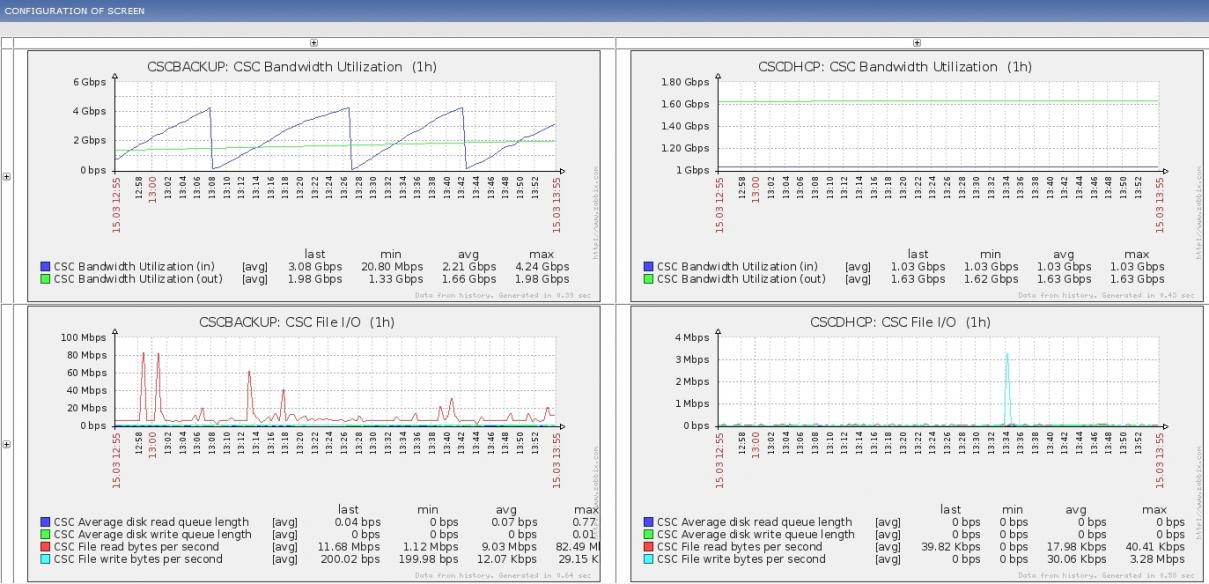Click the '30.06 Kbps' avg value
Image resolution: width=1209 pixels, height=584 pixels.
coord(1075,560)
